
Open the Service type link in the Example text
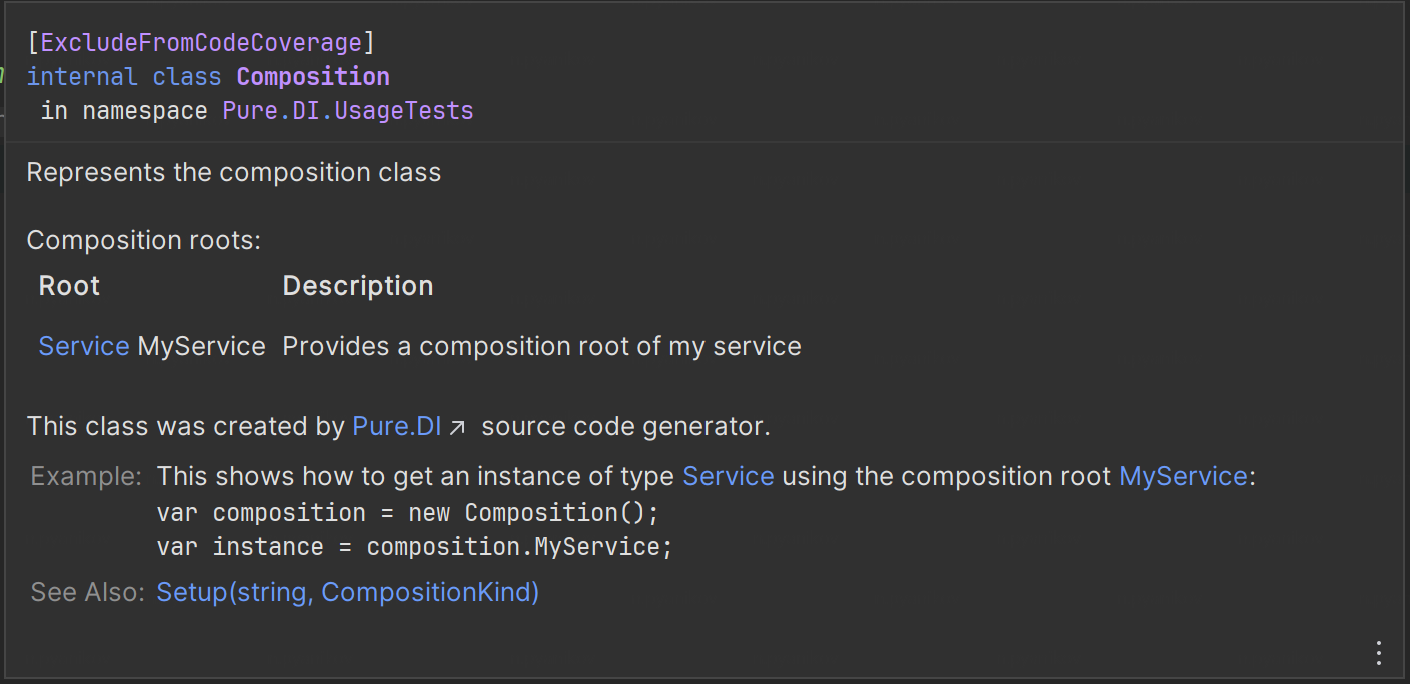[728, 476]
